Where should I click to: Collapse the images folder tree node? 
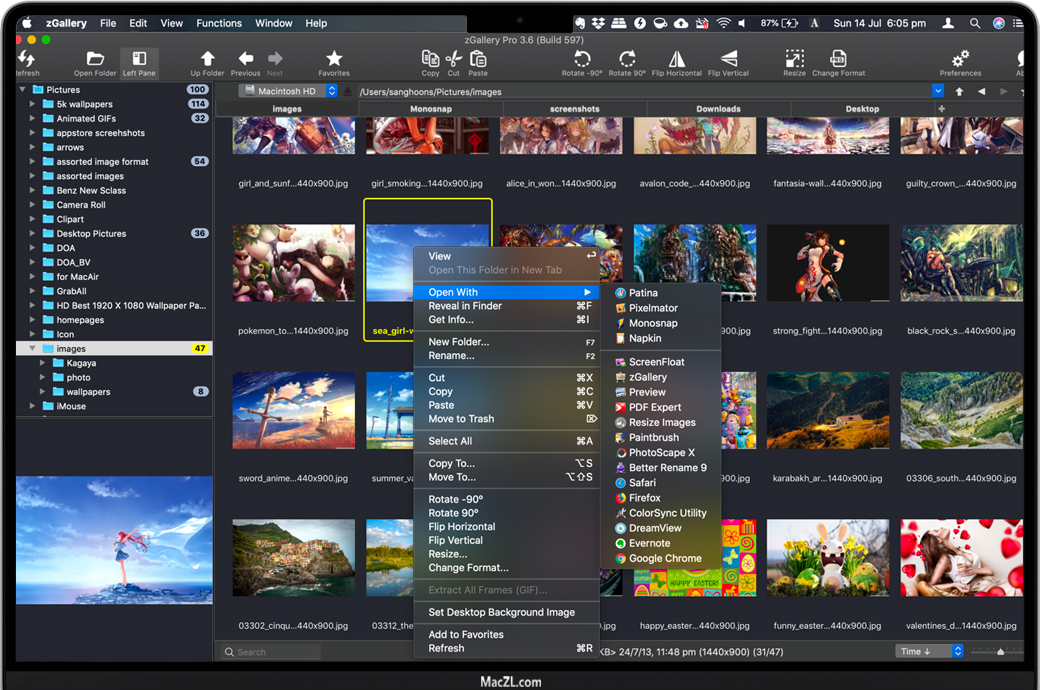32,349
